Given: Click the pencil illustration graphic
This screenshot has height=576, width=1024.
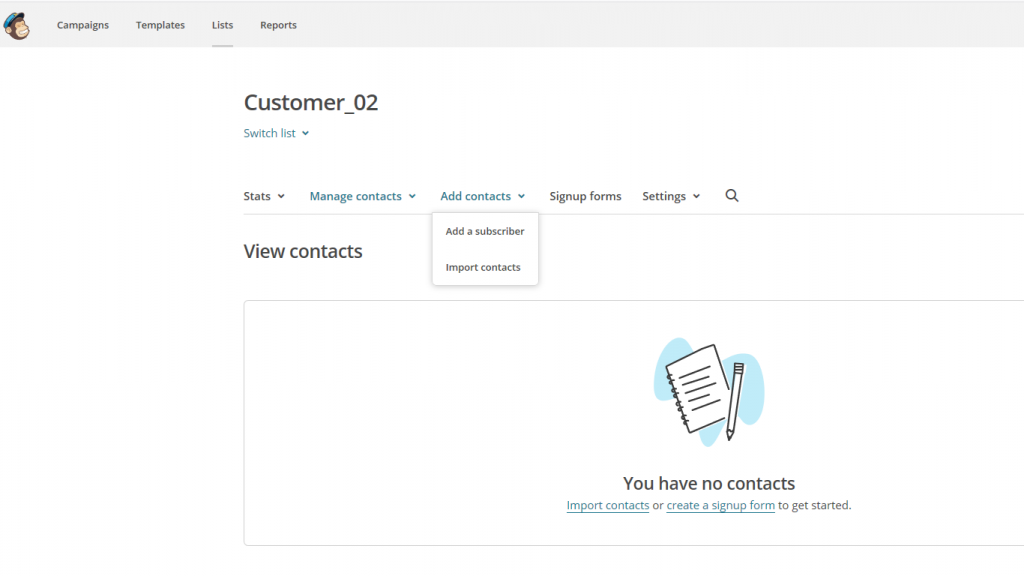Looking at the screenshot, I should (735, 401).
